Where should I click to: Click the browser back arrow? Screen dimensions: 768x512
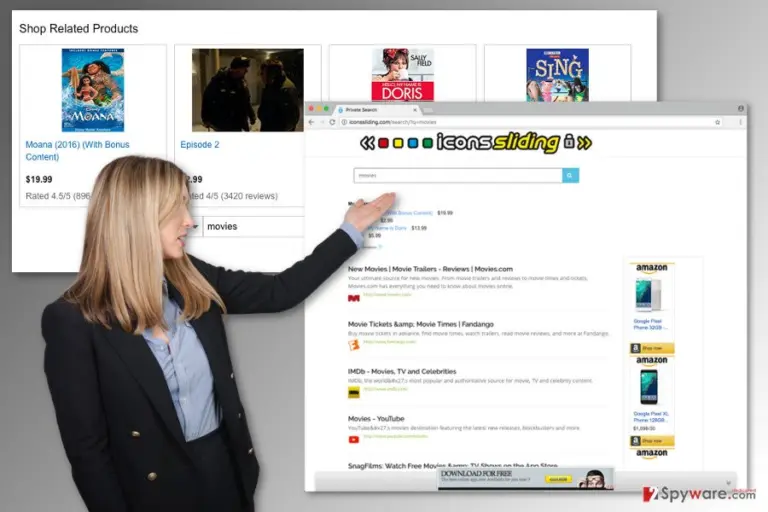pos(312,122)
